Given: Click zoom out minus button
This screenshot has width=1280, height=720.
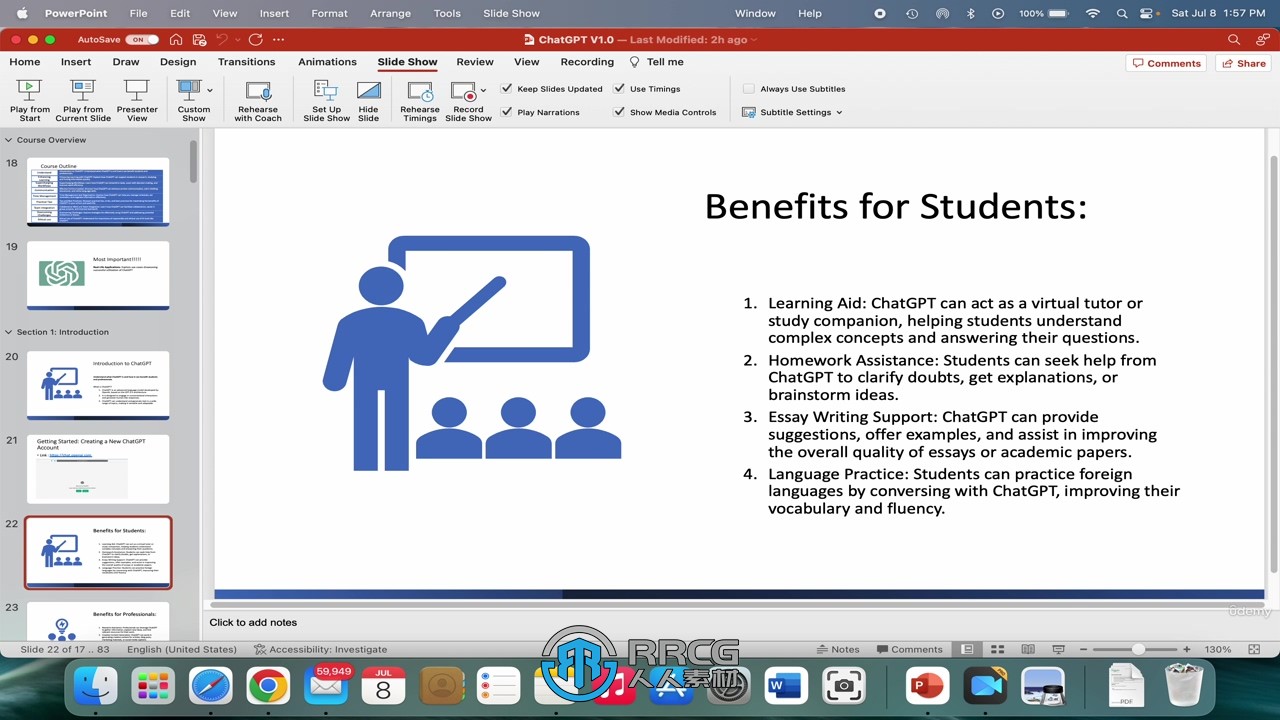Looking at the screenshot, I should tap(1084, 649).
